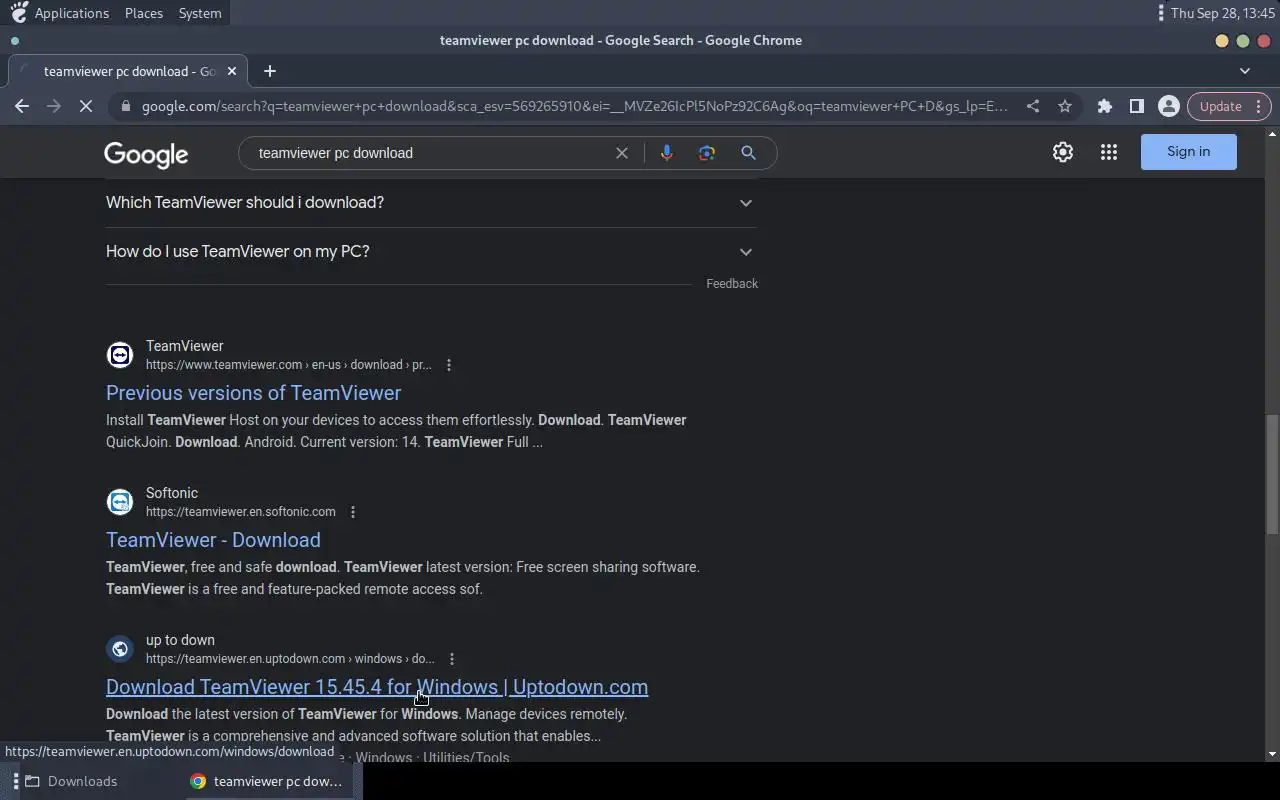This screenshot has width=1280, height=800.
Task: Clear the search box with X
Action: point(622,153)
